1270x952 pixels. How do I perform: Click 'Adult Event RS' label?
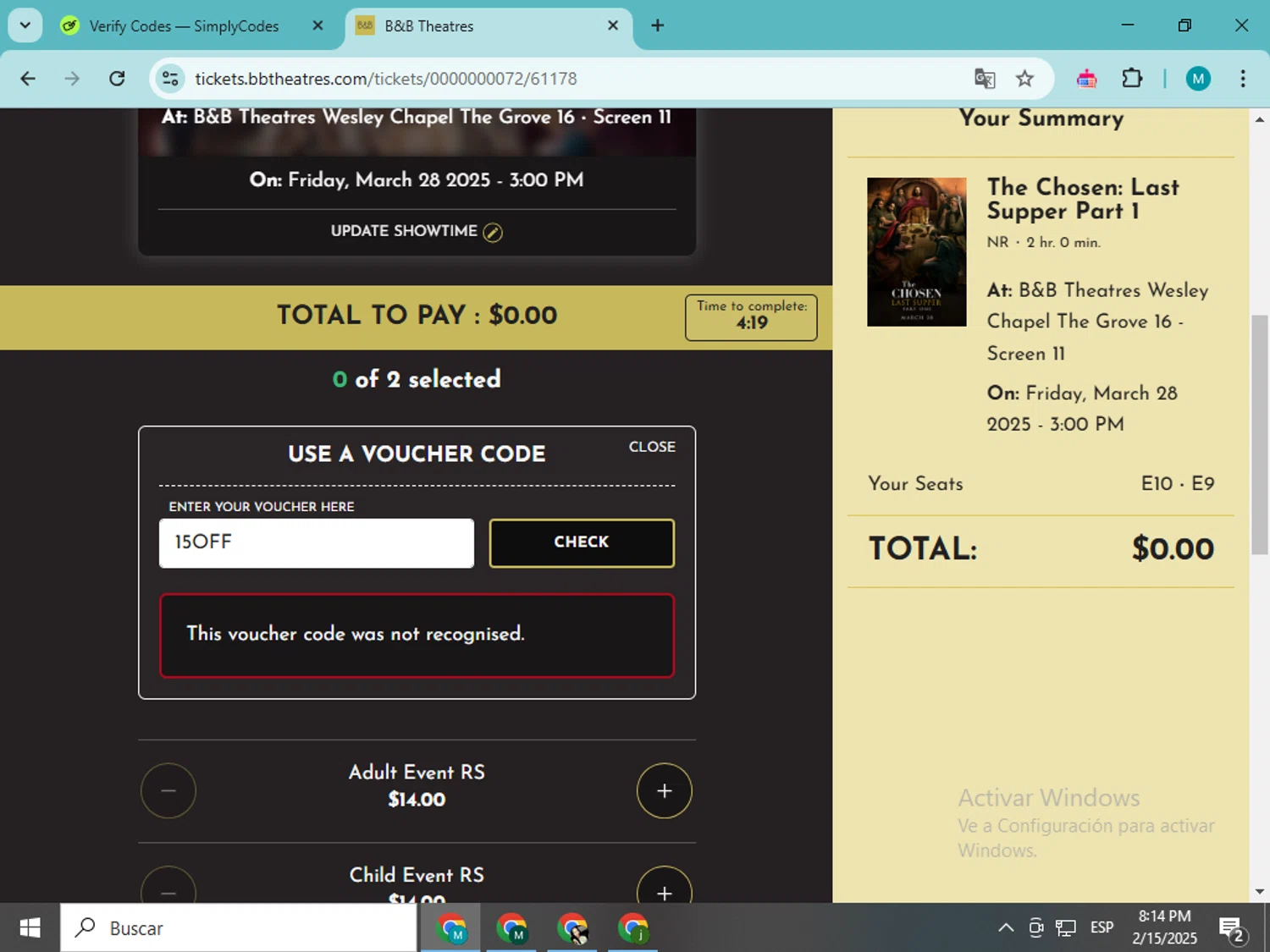pos(417,772)
